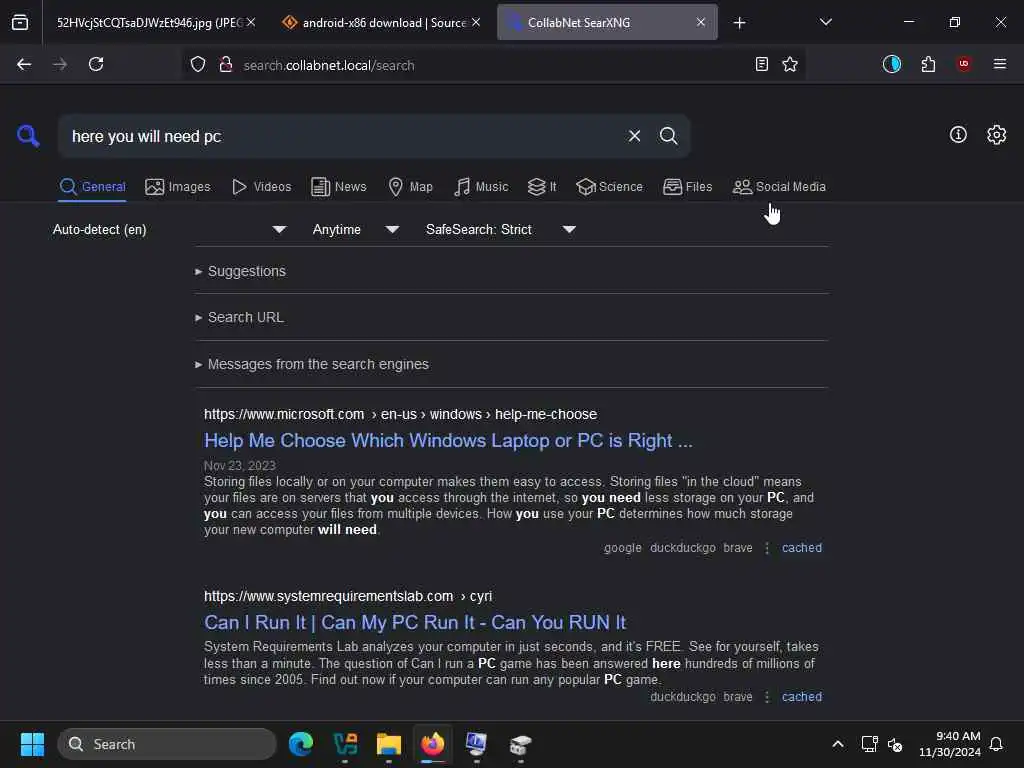Open the About info icon

click(958, 135)
